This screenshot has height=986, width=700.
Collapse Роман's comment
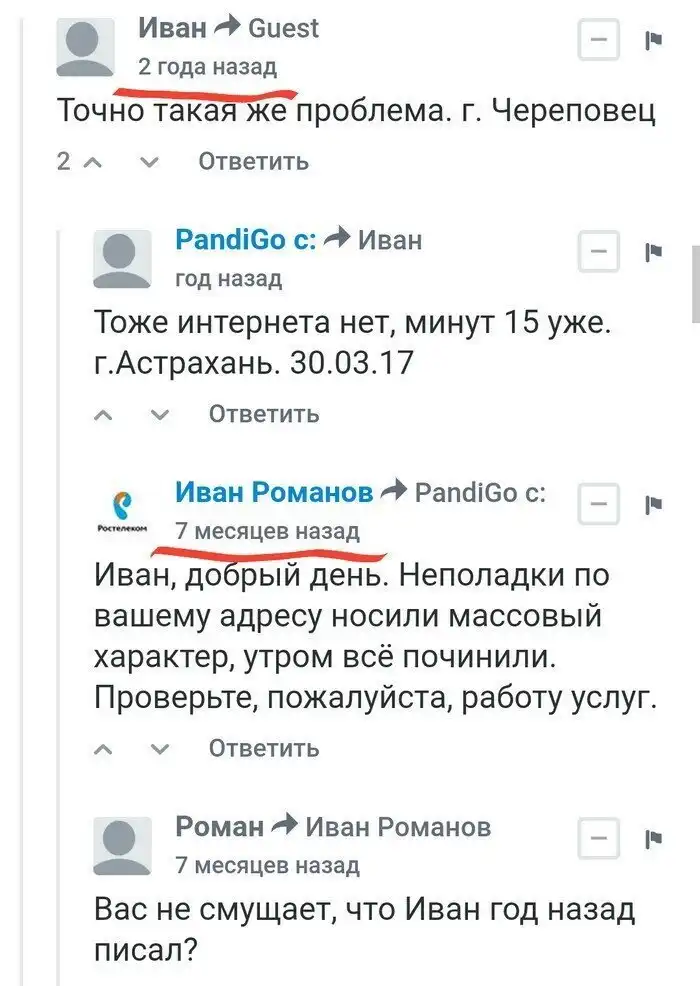point(599,838)
